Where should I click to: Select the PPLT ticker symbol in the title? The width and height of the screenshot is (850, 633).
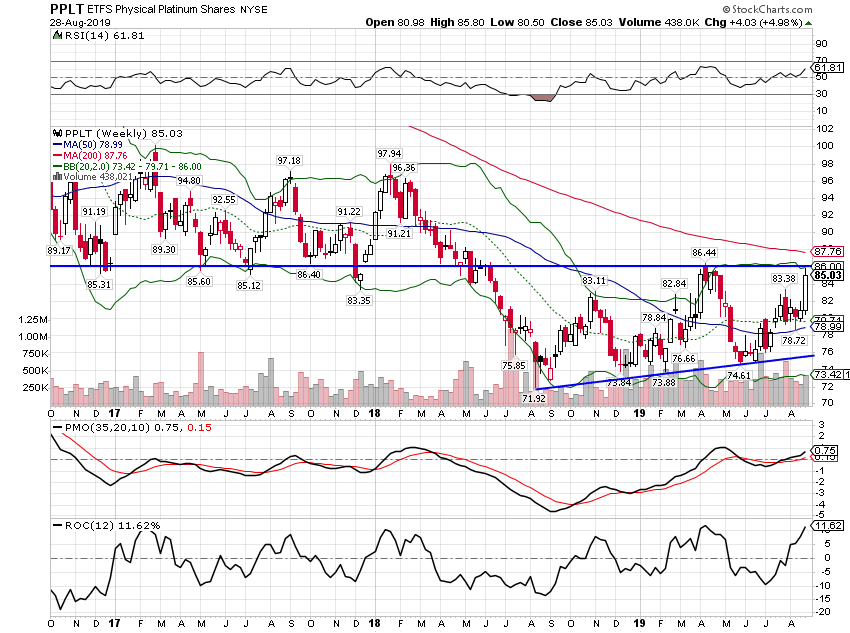pos(67,9)
